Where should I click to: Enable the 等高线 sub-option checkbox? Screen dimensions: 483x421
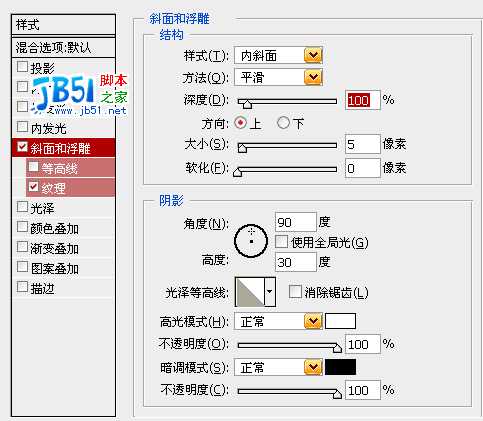33,166
